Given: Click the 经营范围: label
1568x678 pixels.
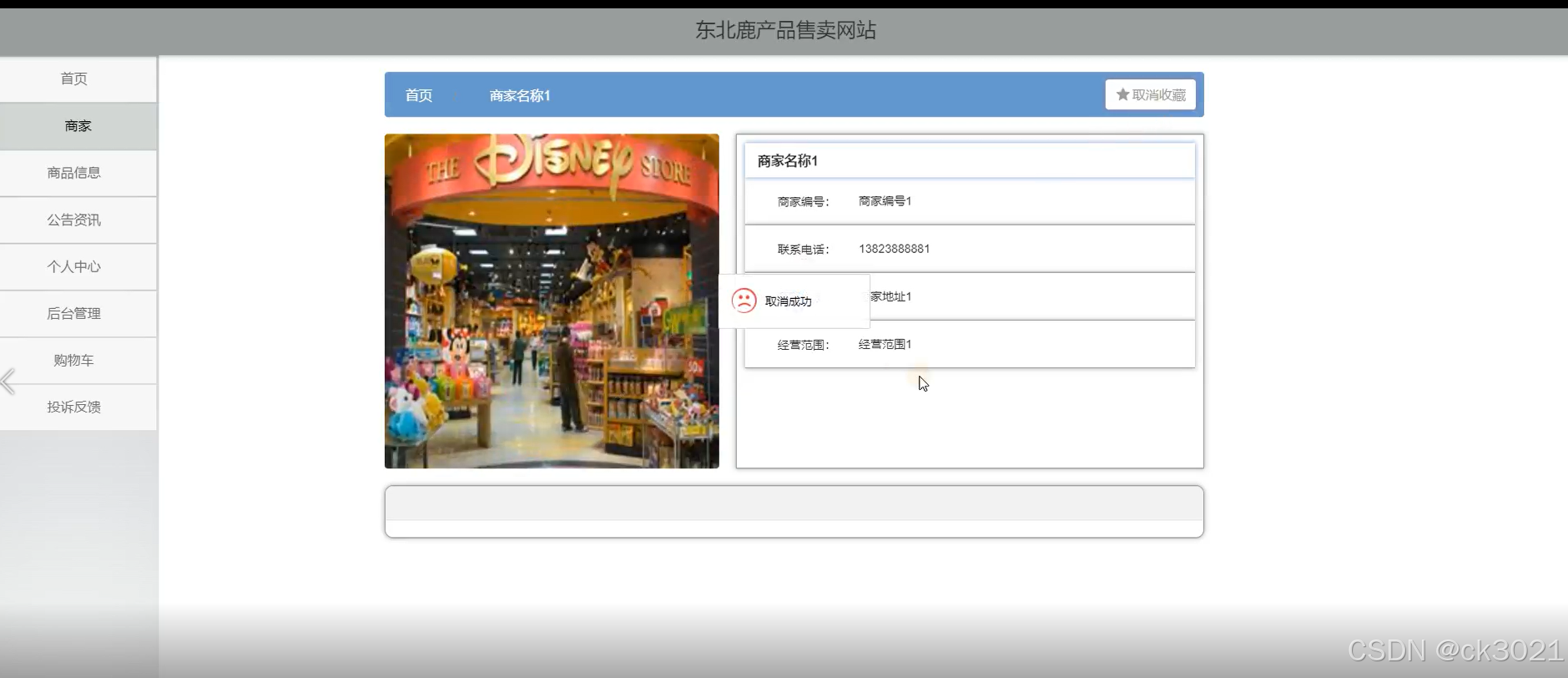Looking at the screenshot, I should point(804,344).
